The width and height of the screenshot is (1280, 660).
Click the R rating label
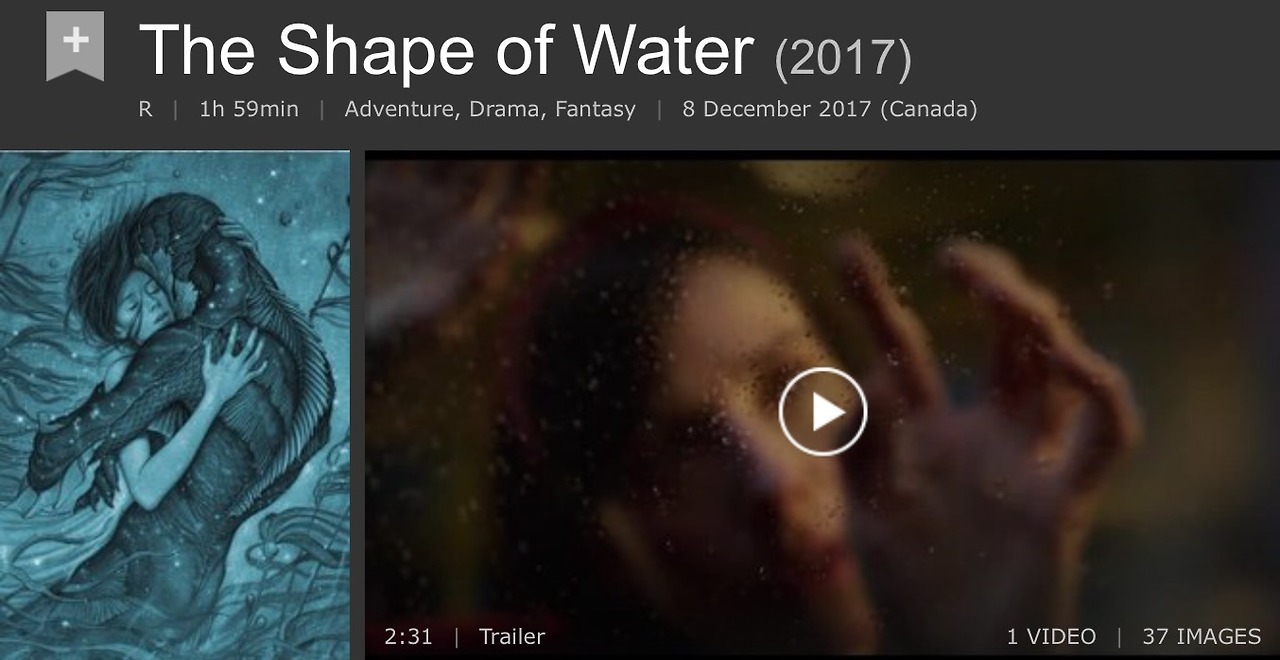[x=145, y=109]
